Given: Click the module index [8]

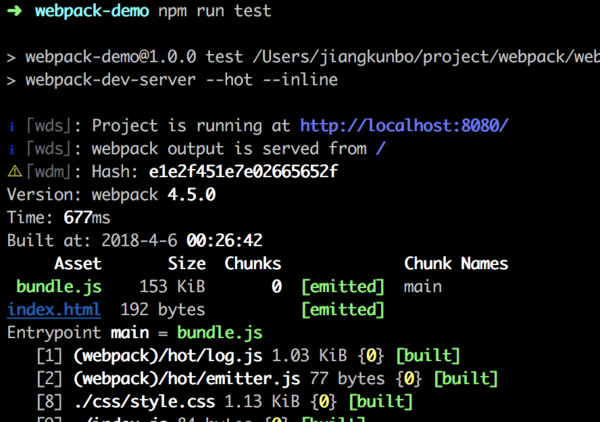Looking at the screenshot, I should point(49,402).
